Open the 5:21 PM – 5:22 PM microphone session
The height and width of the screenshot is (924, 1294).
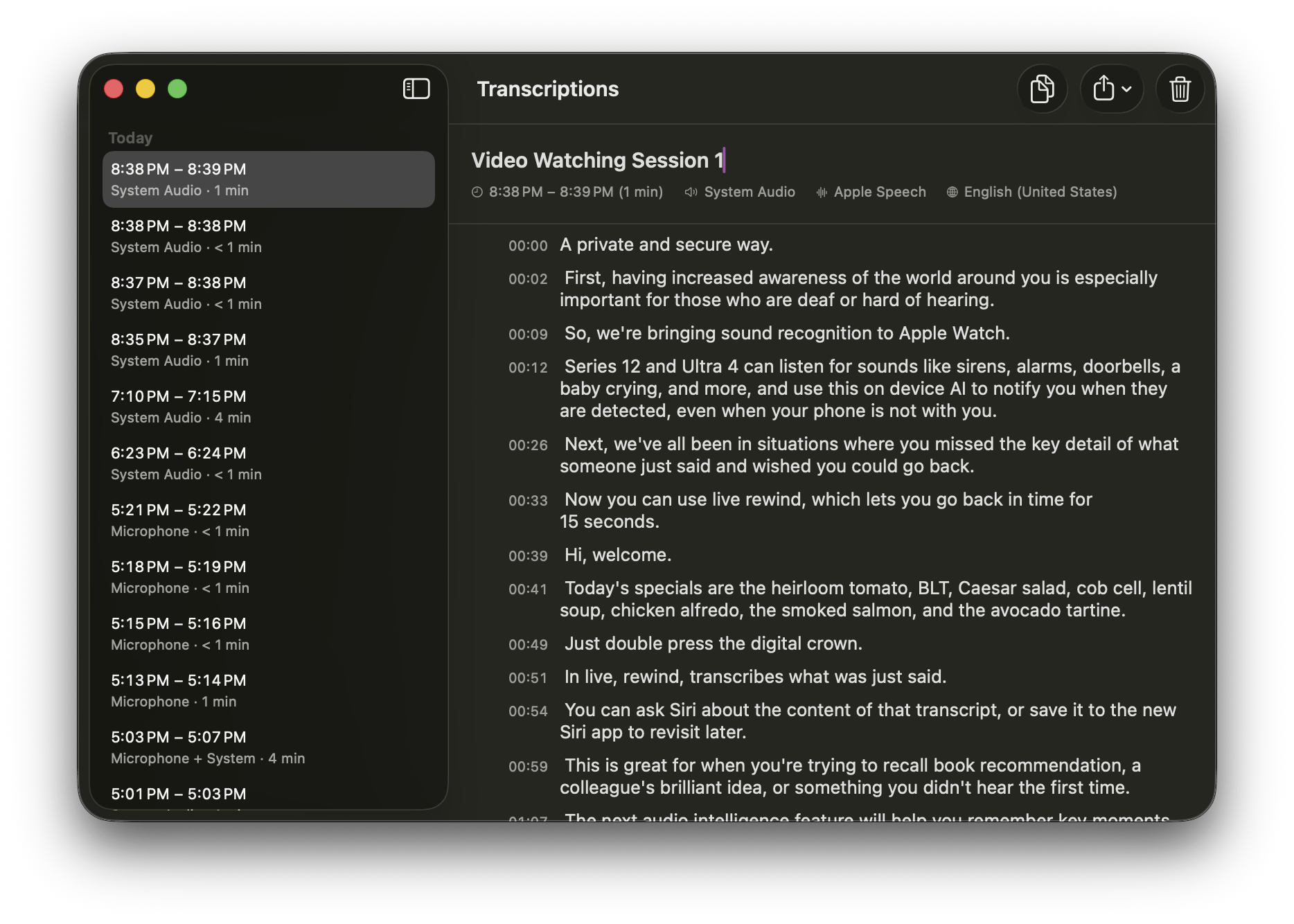pyautogui.click(x=269, y=520)
